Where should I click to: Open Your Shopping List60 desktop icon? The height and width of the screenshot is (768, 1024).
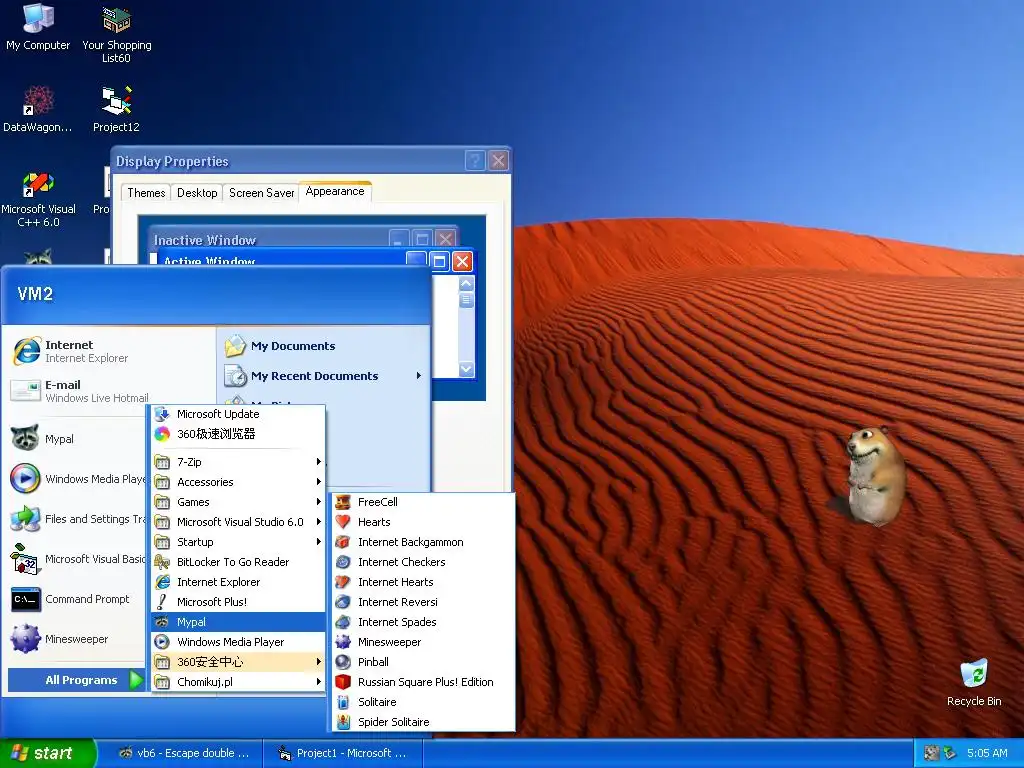click(116, 34)
